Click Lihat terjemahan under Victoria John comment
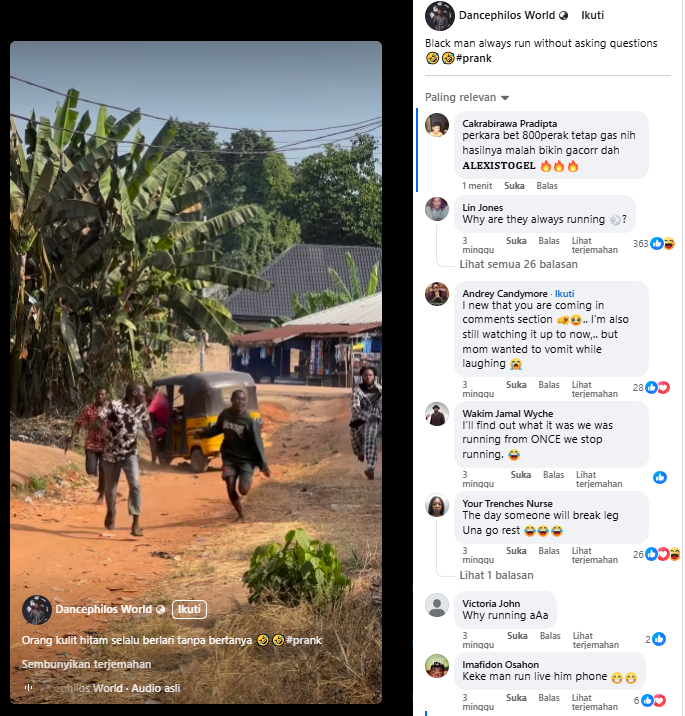This screenshot has width=685, height=716. tap(595, 640)
